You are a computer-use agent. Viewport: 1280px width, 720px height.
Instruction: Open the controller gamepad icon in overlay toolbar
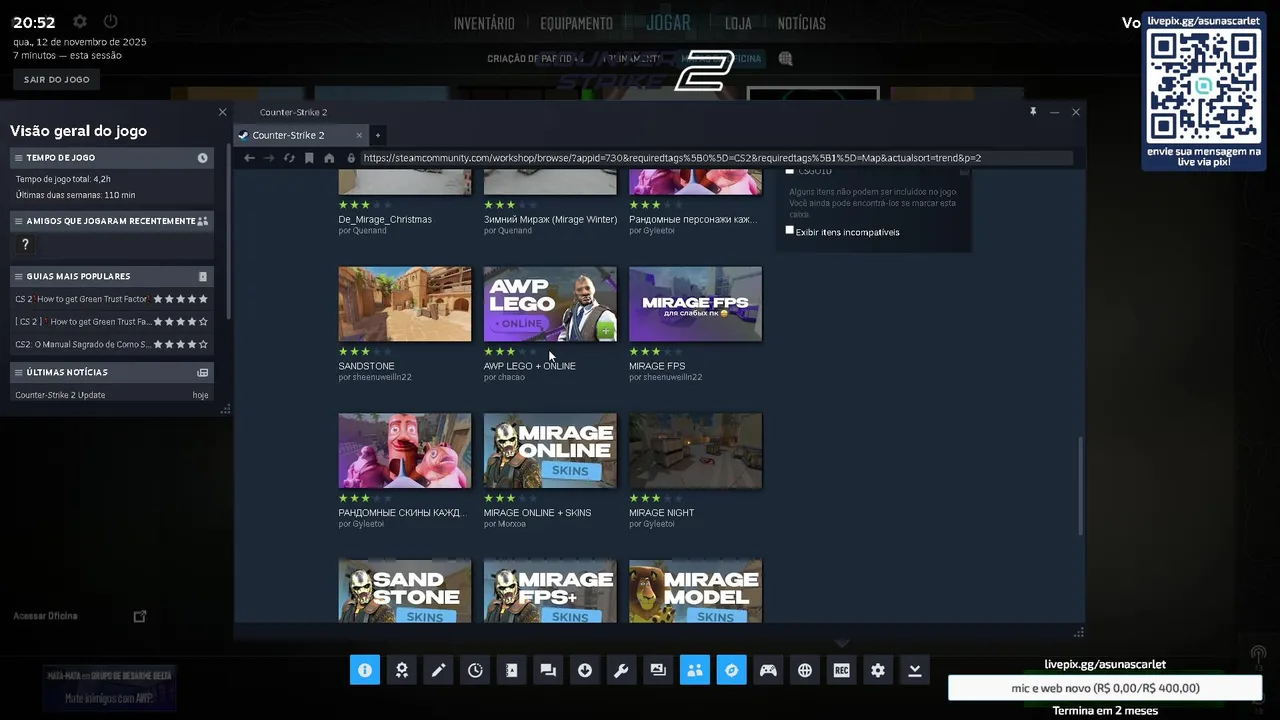click(768, 670)
